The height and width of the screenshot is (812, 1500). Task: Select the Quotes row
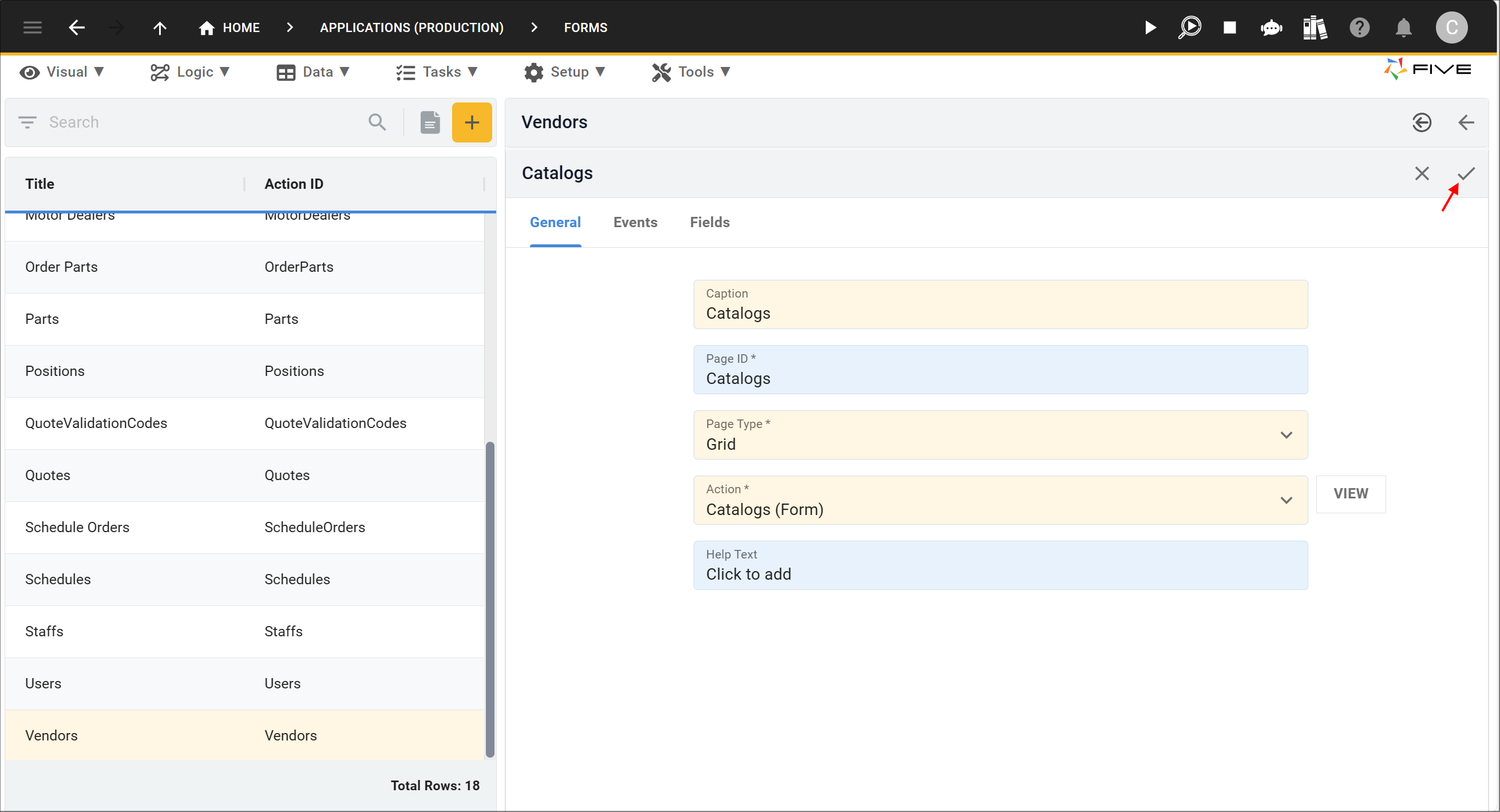point(244,476)
